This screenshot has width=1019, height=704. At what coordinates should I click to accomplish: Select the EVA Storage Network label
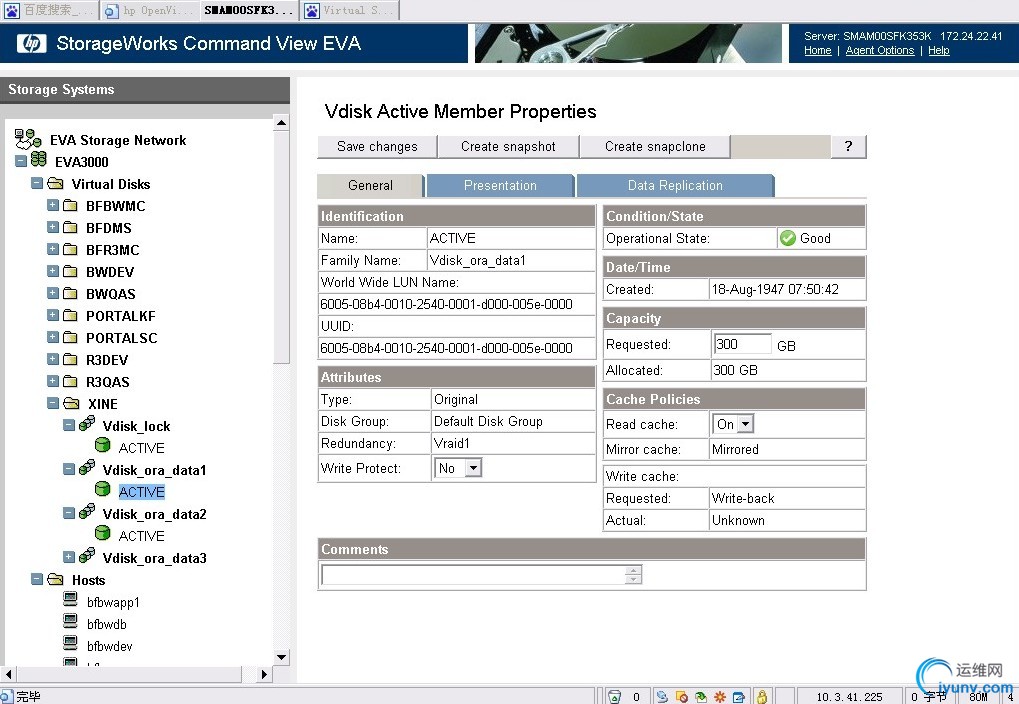[118, 140]
